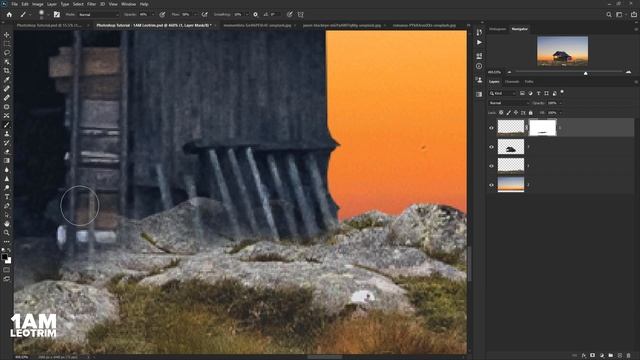Select the Blur tool
The image size is (640, 360).
(7, 170)
